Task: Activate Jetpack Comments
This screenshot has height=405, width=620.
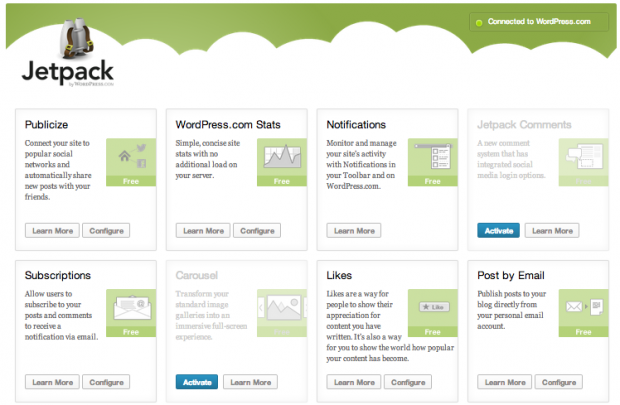Action: point(498,231)
